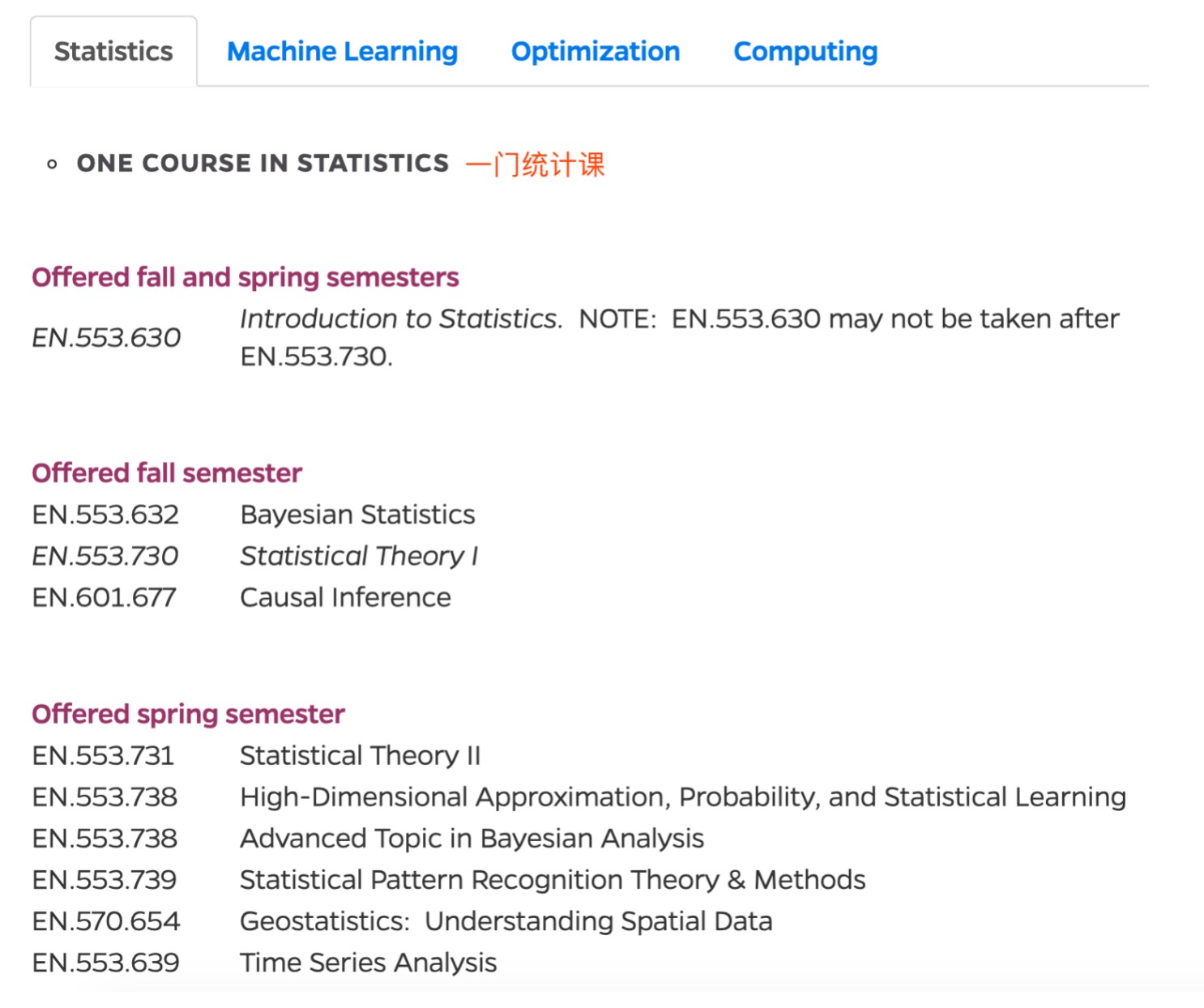
Task: Click the 'Offered fall semester' heading
Action: (x=166, y=473)
